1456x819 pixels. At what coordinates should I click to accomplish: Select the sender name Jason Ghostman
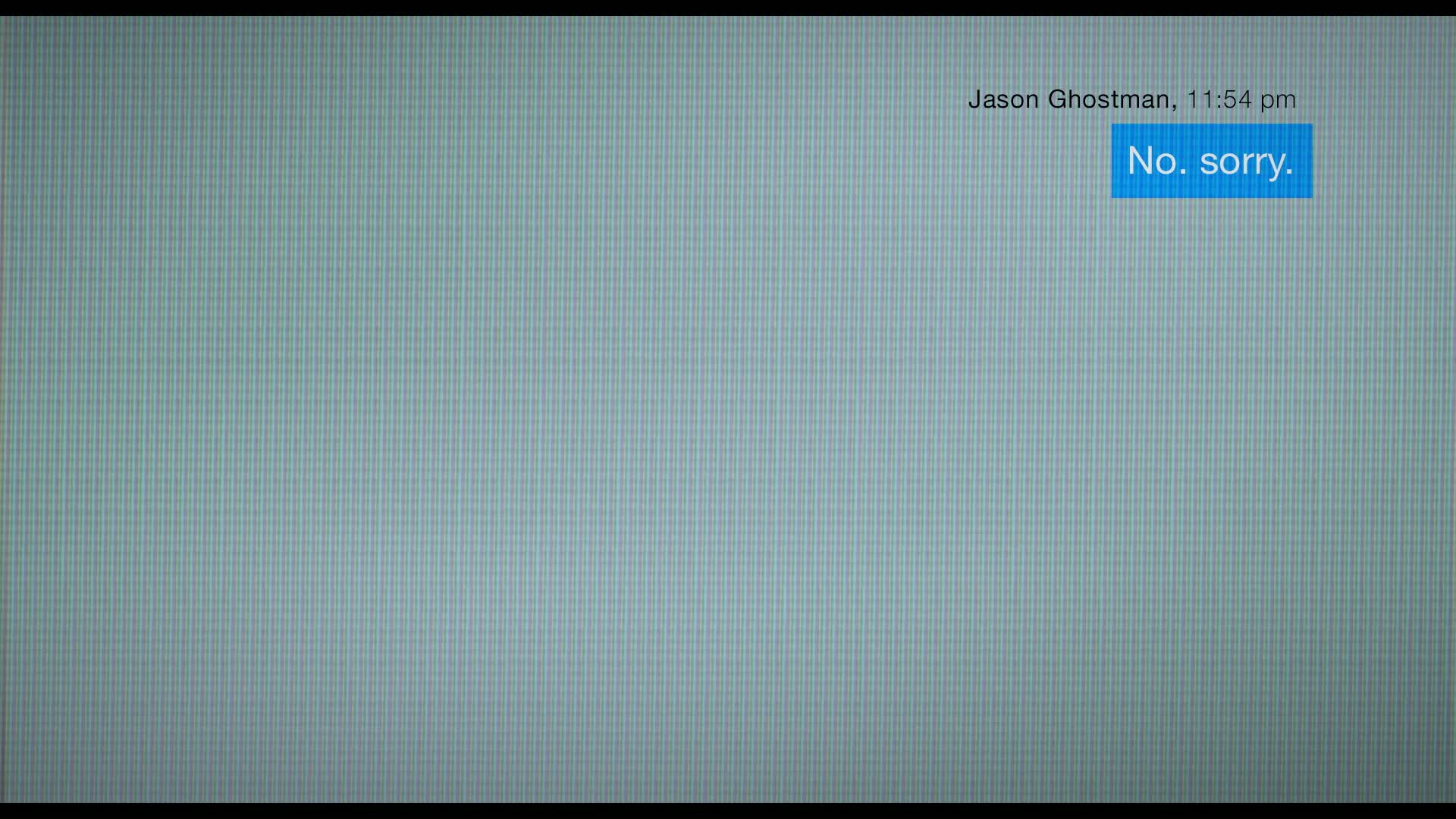click(x=1069, y=99)
